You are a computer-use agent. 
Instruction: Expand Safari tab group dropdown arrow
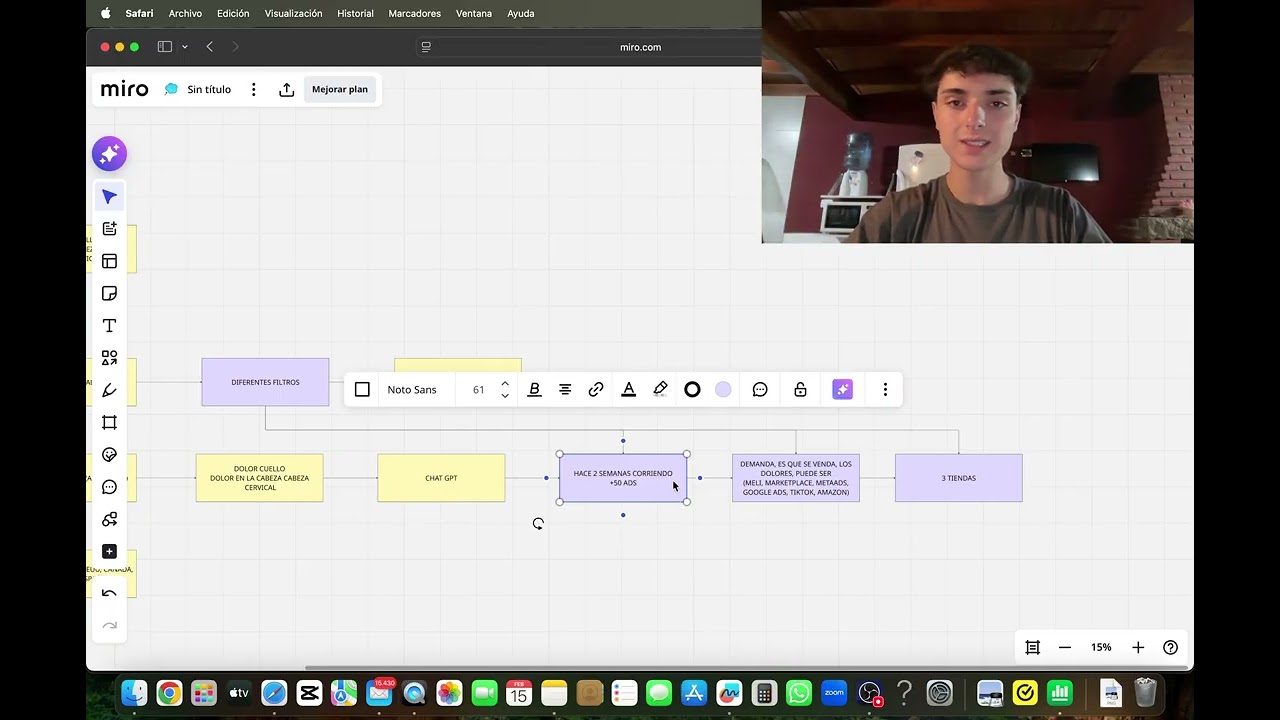(185, 47)
